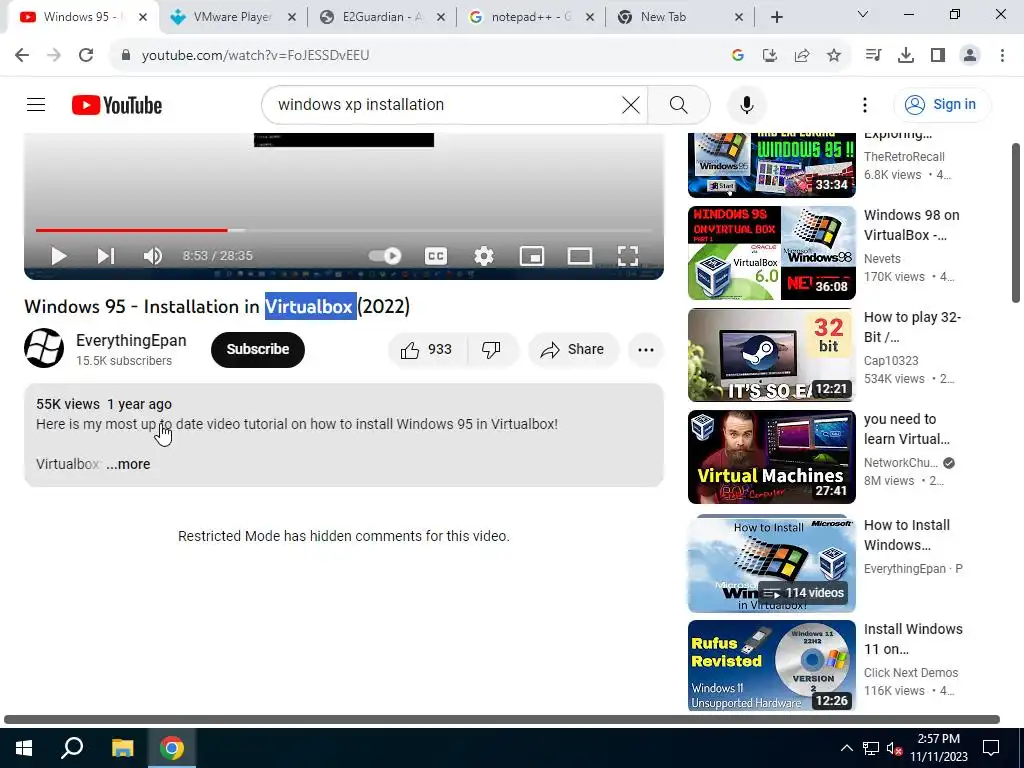Image resolution: width=1024 pixels, height=768 pixels.
Task: Go to YouTube home via logo
Action: 117,105
